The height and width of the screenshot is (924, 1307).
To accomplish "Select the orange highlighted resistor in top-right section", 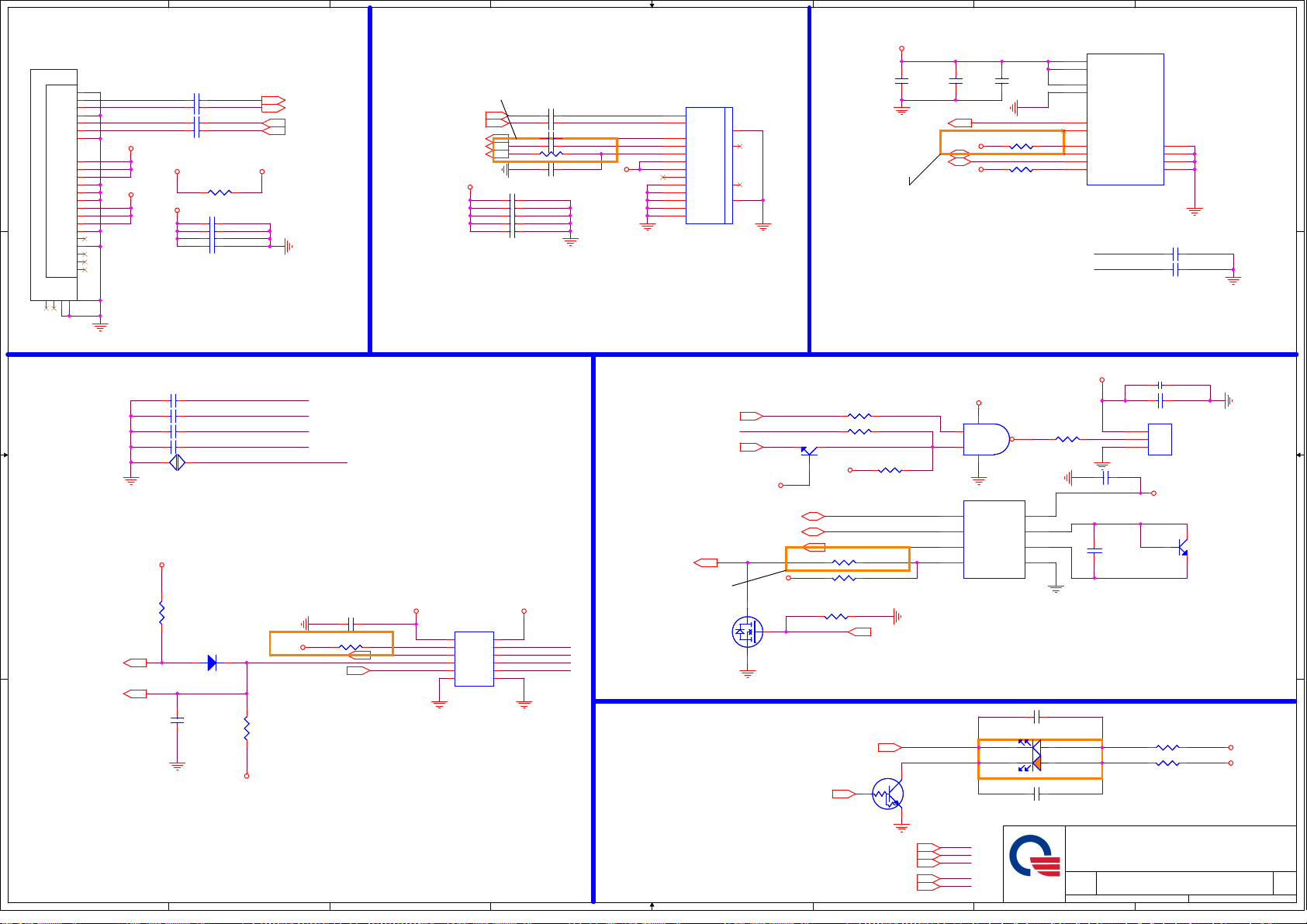I will [x=1021, y=146].
